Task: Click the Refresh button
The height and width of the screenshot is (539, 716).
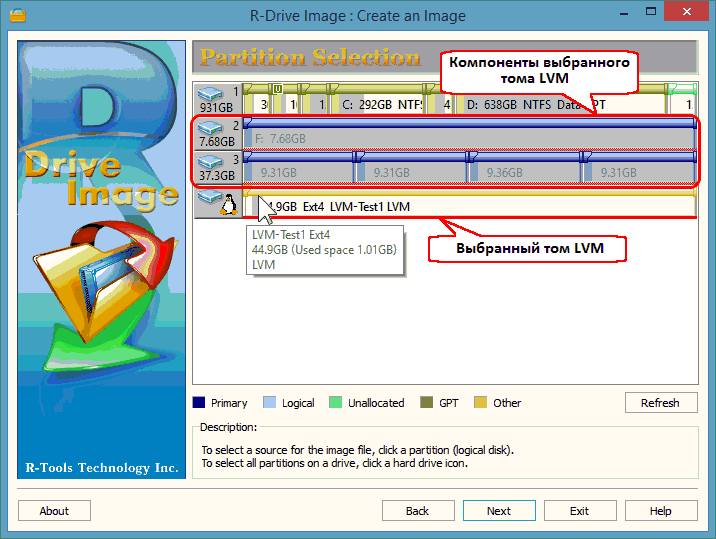Action: 661,403
